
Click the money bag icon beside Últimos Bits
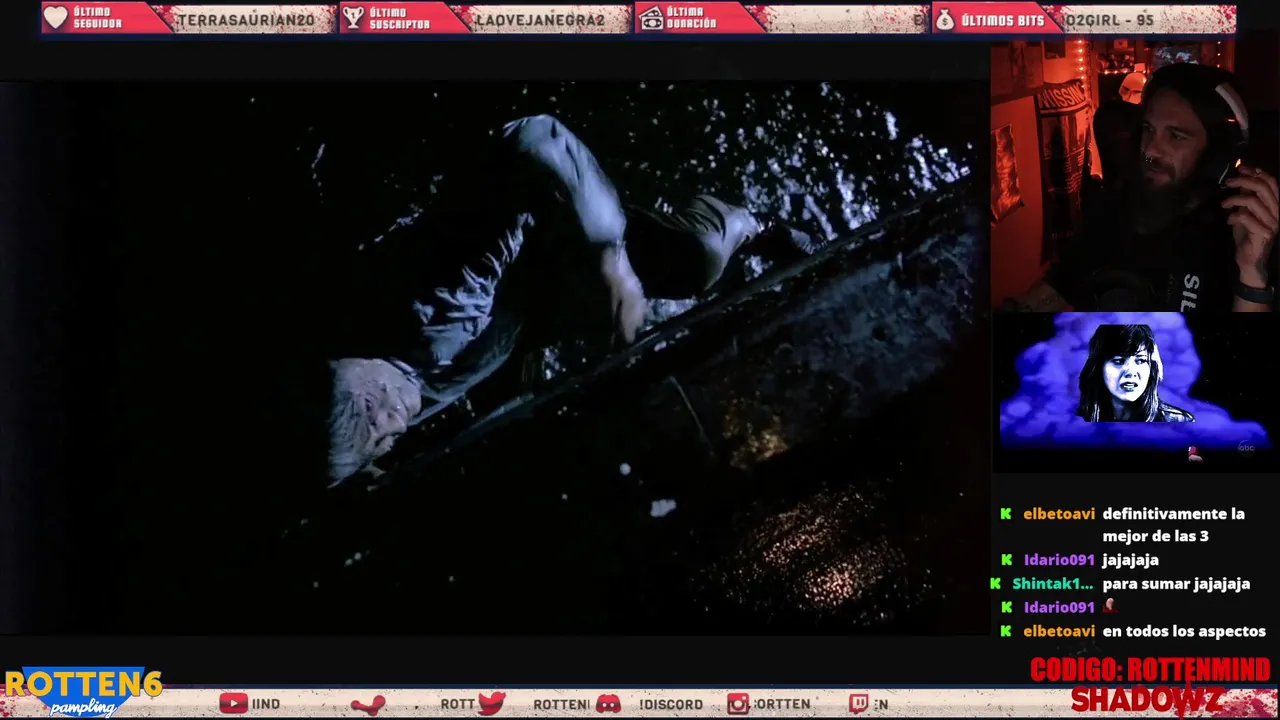[x=944, y=18]
